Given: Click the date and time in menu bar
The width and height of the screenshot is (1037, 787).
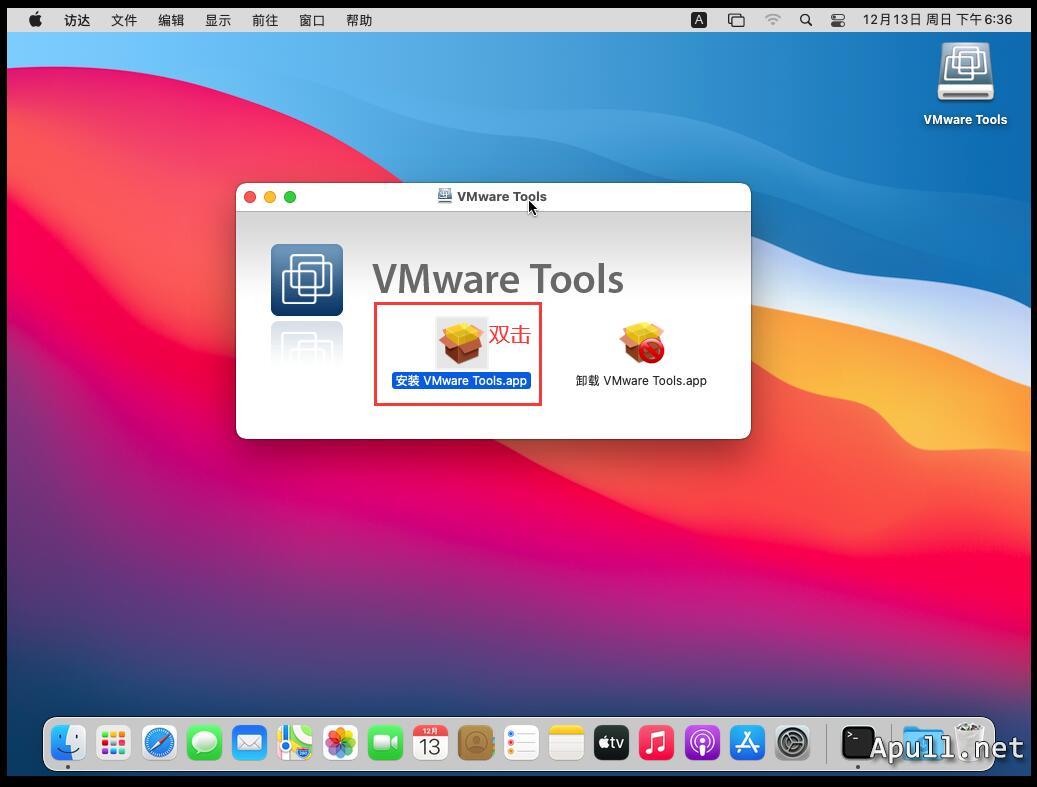Looking at the screenshot, I should [937, 20].
